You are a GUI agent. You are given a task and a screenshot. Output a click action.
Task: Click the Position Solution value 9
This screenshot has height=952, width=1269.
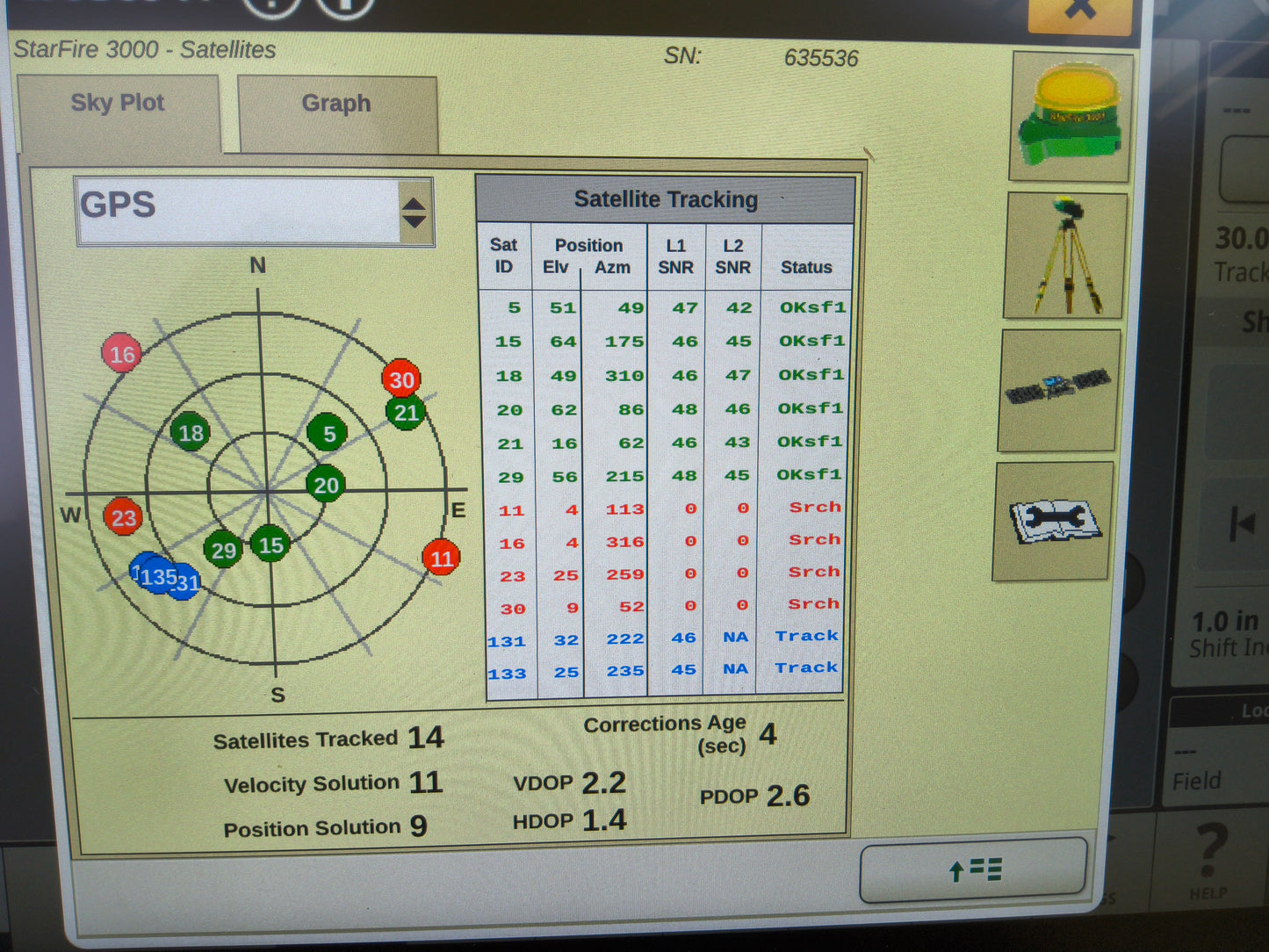click(419, 826)
